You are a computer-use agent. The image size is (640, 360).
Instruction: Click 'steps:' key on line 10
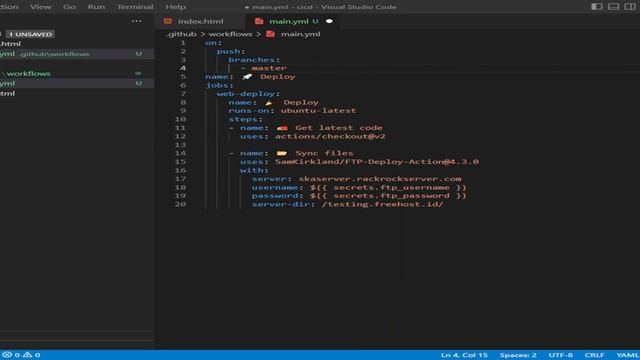click(x=246, y=119)
